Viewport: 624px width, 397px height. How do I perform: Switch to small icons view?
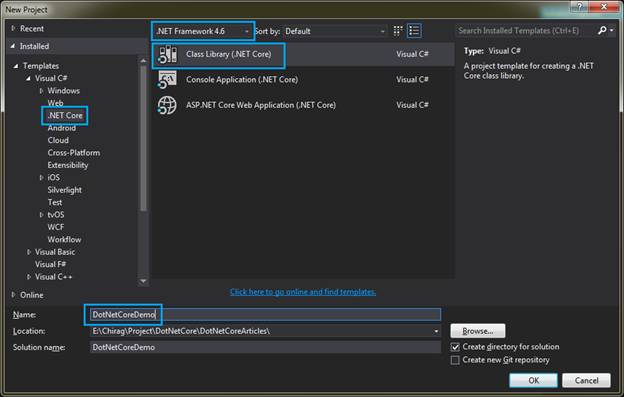tap(398, 31)
